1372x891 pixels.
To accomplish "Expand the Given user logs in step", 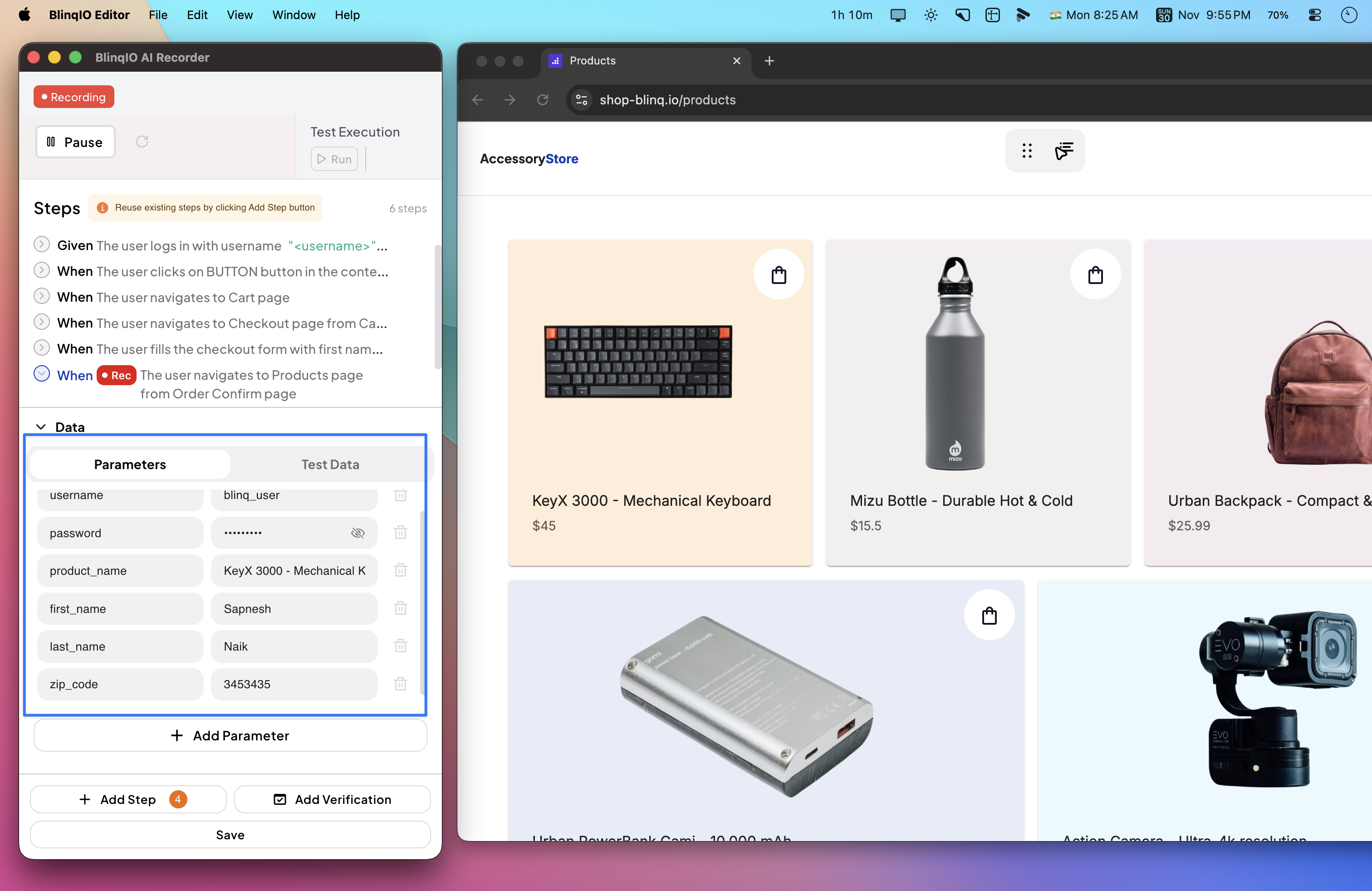I will pyautogui.click(x=41, y=245).
